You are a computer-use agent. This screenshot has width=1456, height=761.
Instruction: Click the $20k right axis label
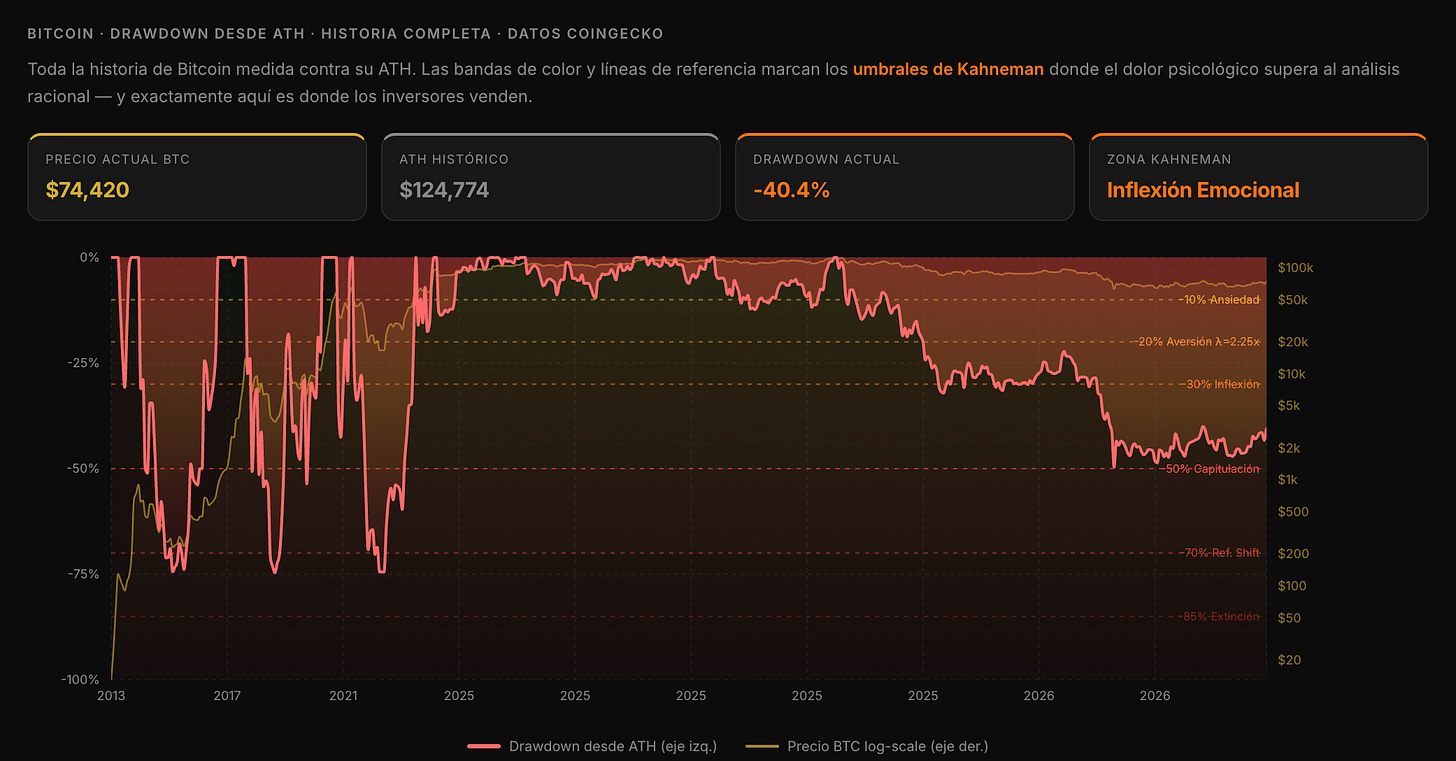click(1293, 342)
